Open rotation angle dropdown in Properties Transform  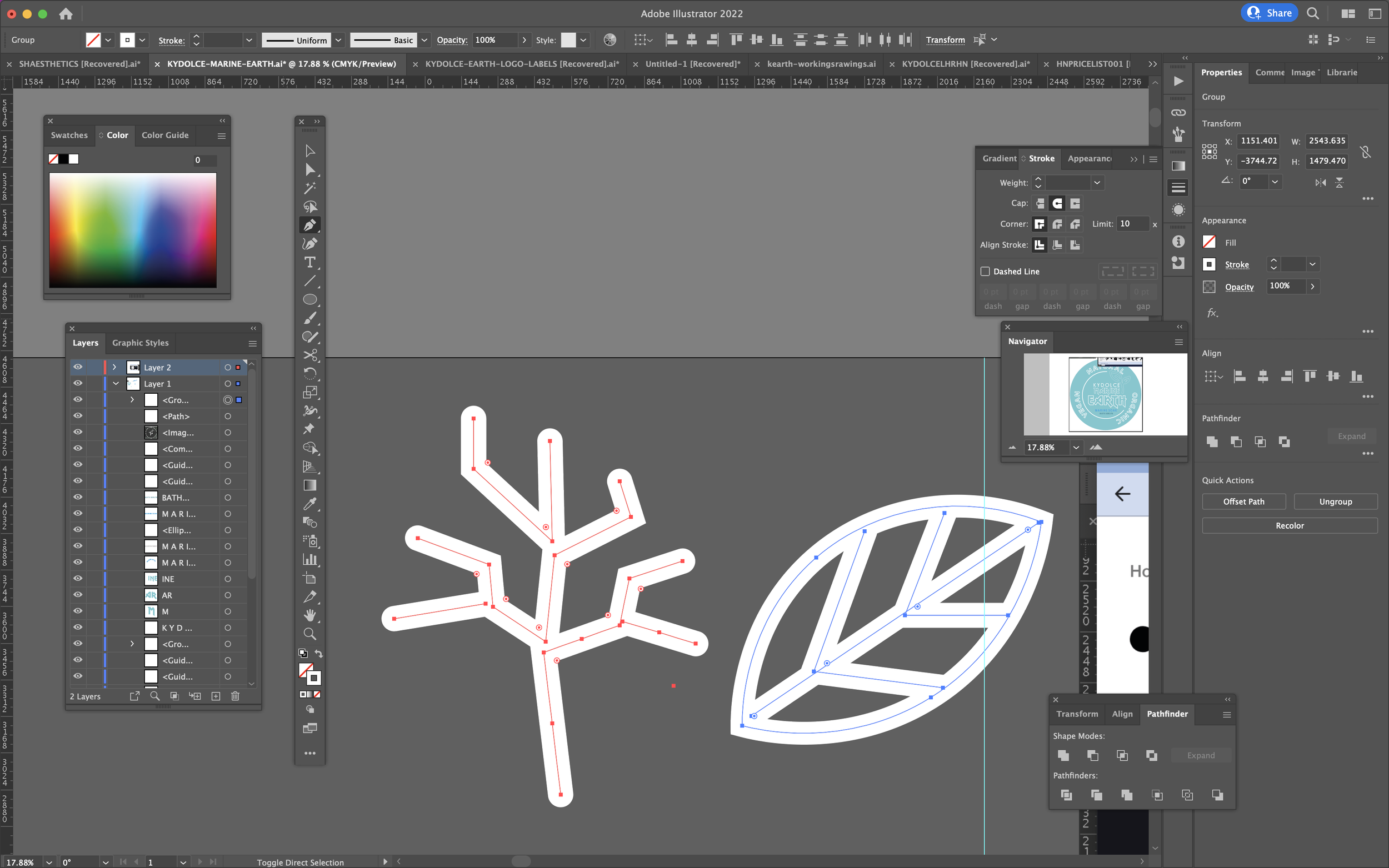click(1275, 182)
